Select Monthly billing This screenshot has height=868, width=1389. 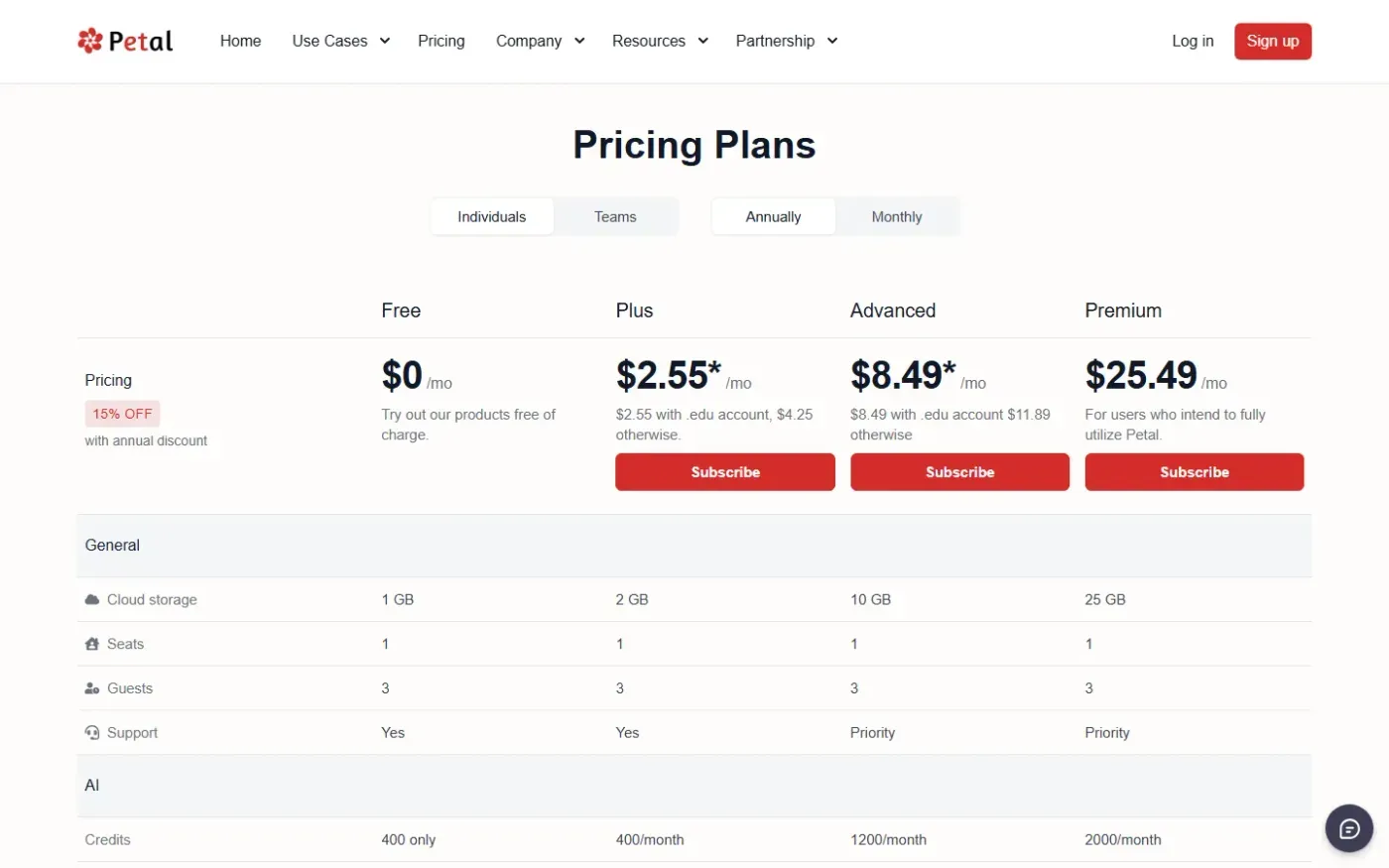(x=897, y=216)
